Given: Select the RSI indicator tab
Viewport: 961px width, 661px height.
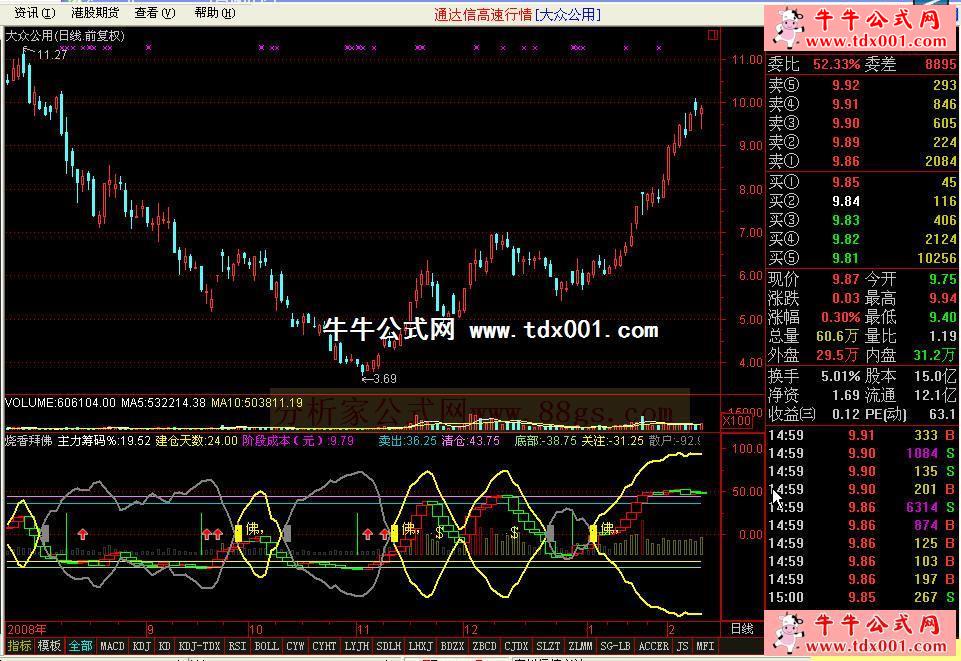Looking at the screenshot, I should click(237, 646).
